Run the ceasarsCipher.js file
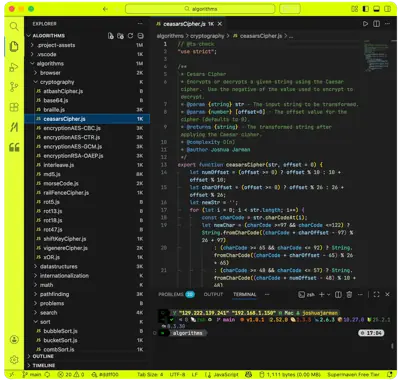Viewport: 400px width, 382px height. coord(365,24)
